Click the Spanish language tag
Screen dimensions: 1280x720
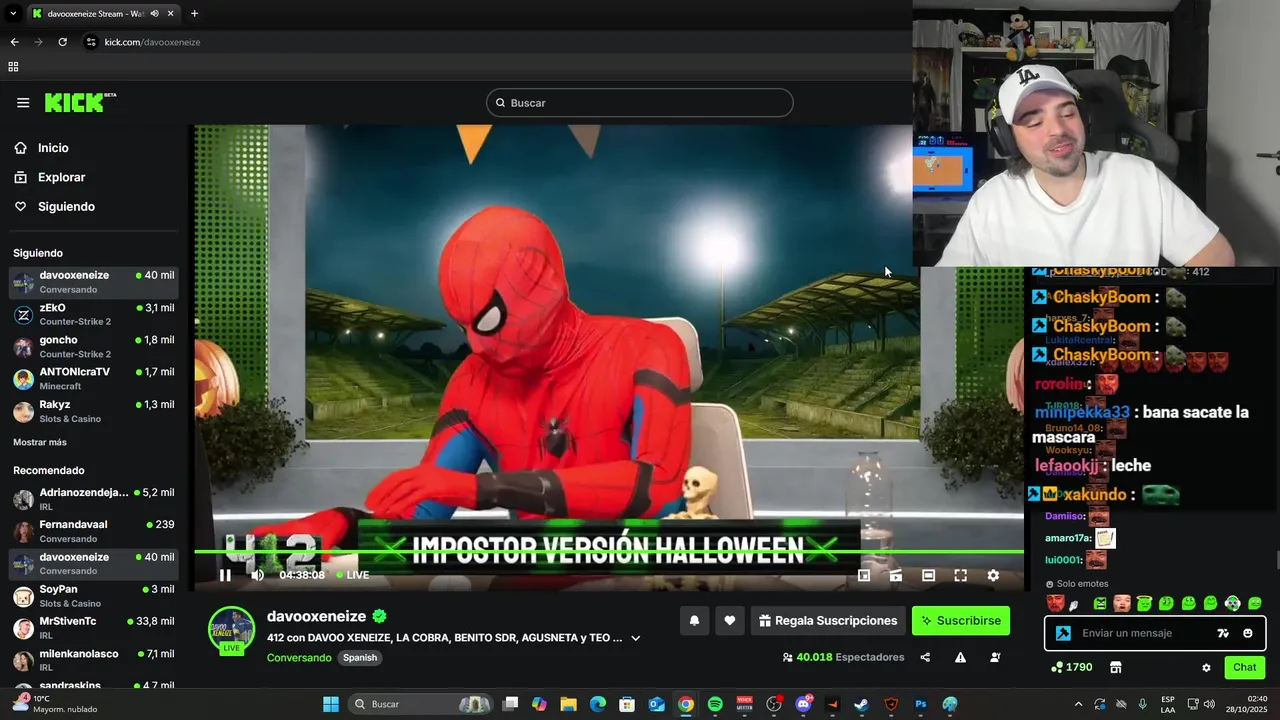360,658
